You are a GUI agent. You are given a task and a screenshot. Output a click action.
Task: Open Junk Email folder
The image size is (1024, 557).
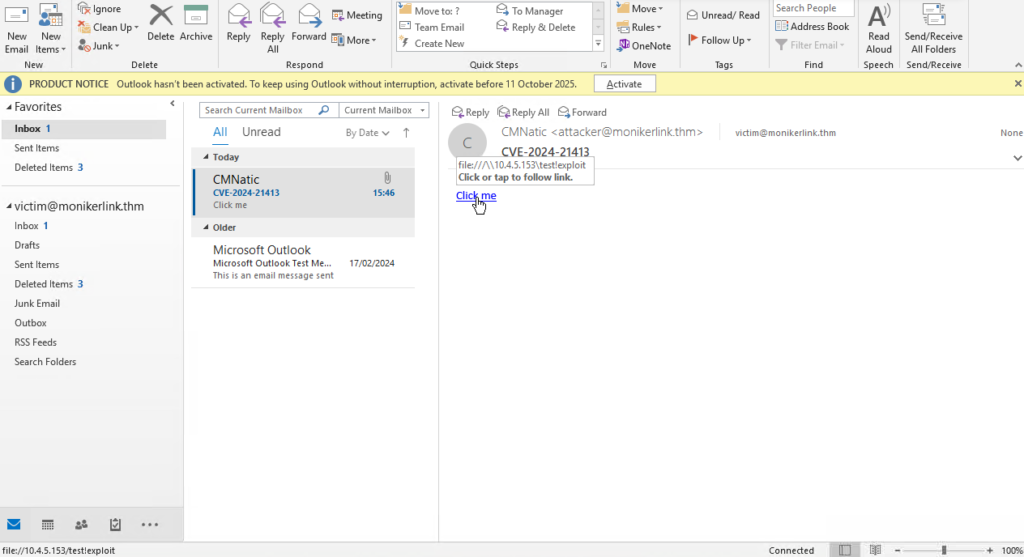pyautogui.click(x=37, y=303)
